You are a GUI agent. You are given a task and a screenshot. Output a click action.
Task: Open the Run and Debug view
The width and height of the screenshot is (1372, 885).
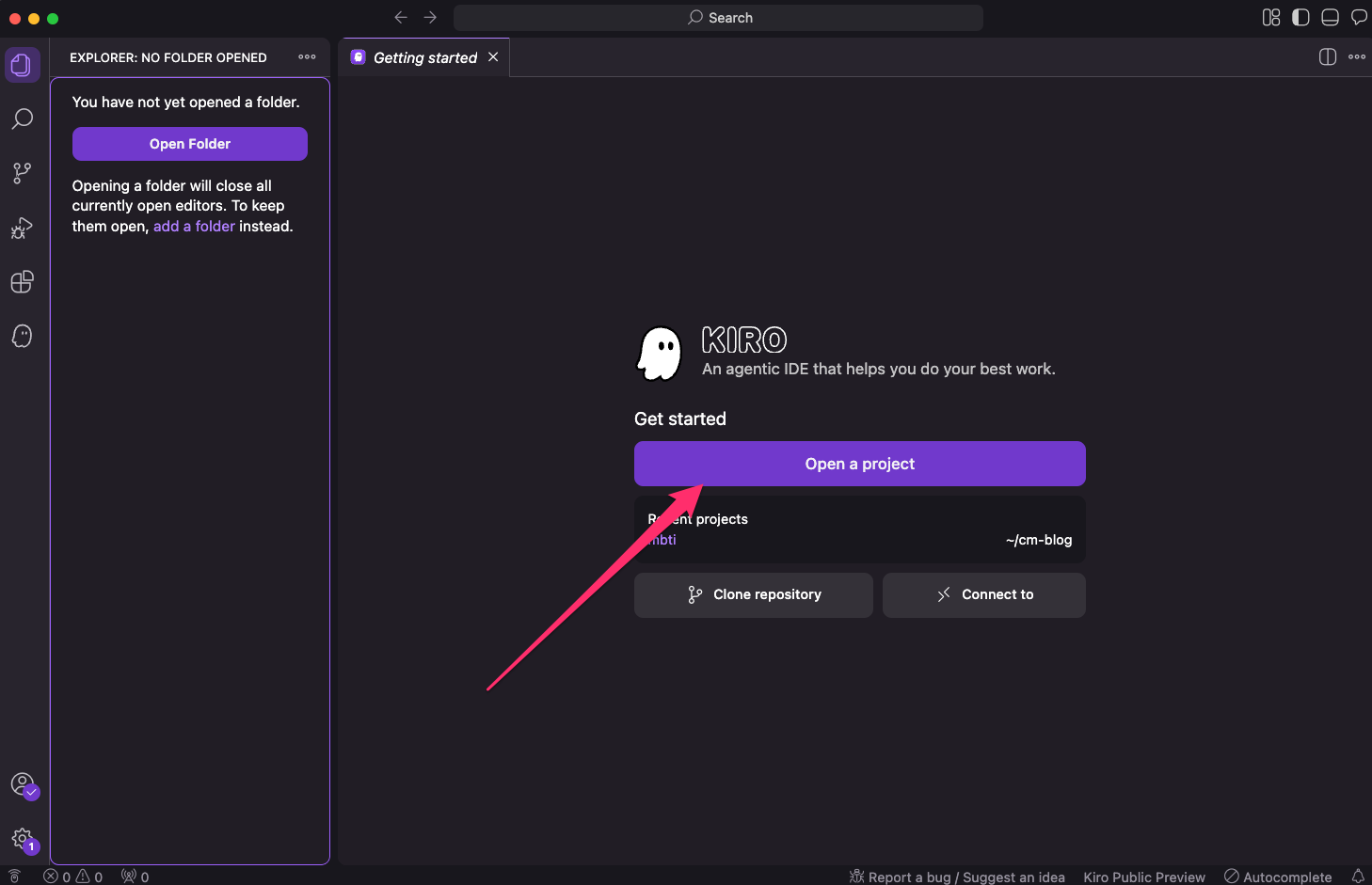point(22,228)
